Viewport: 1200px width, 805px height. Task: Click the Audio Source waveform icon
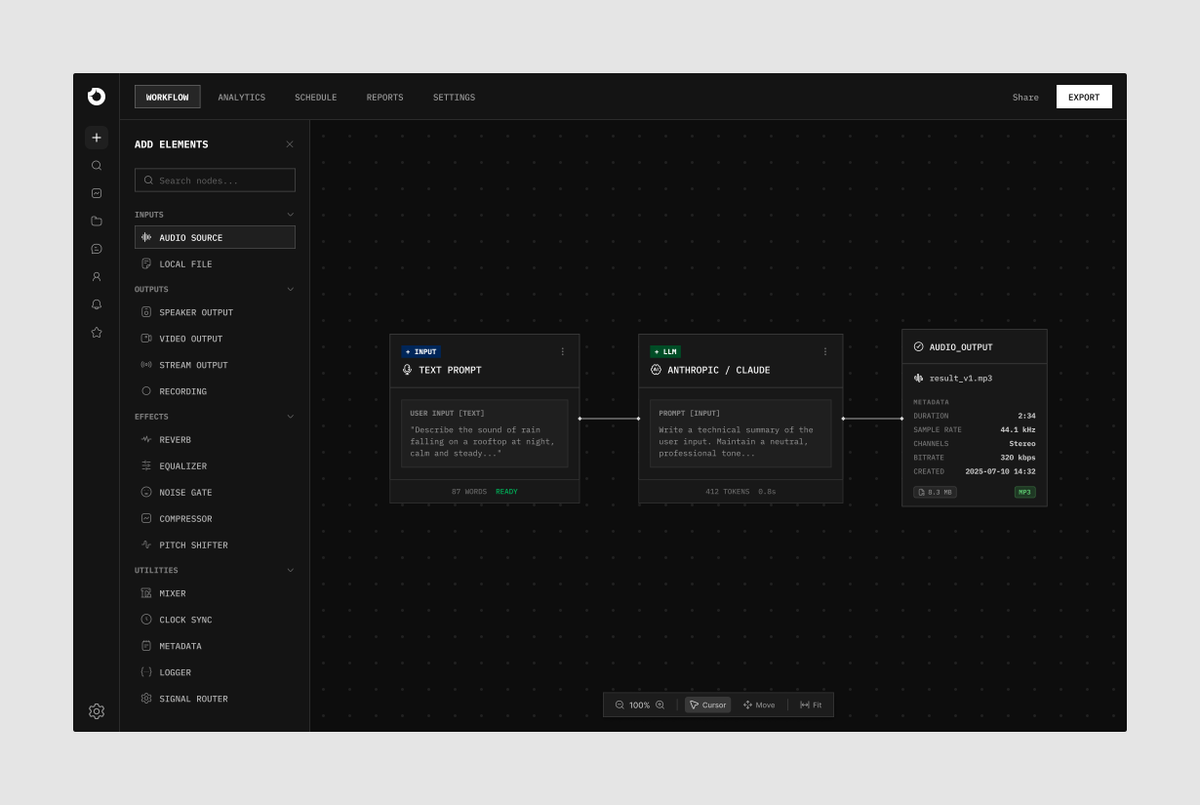[x=146, y=238]
